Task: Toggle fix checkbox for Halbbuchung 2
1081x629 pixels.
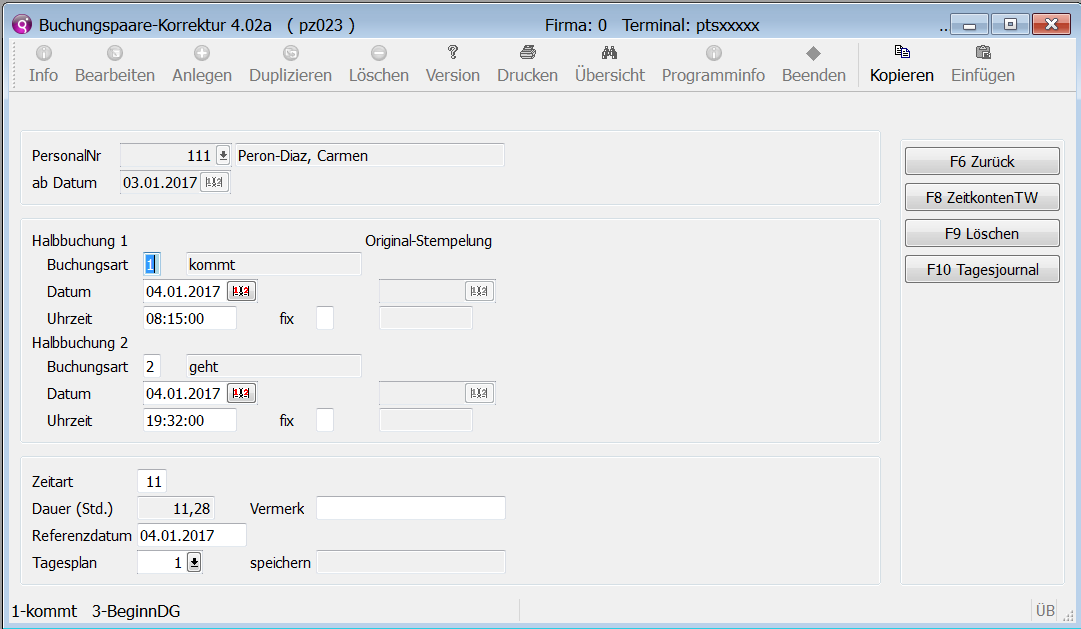Action: coord(325,421)
